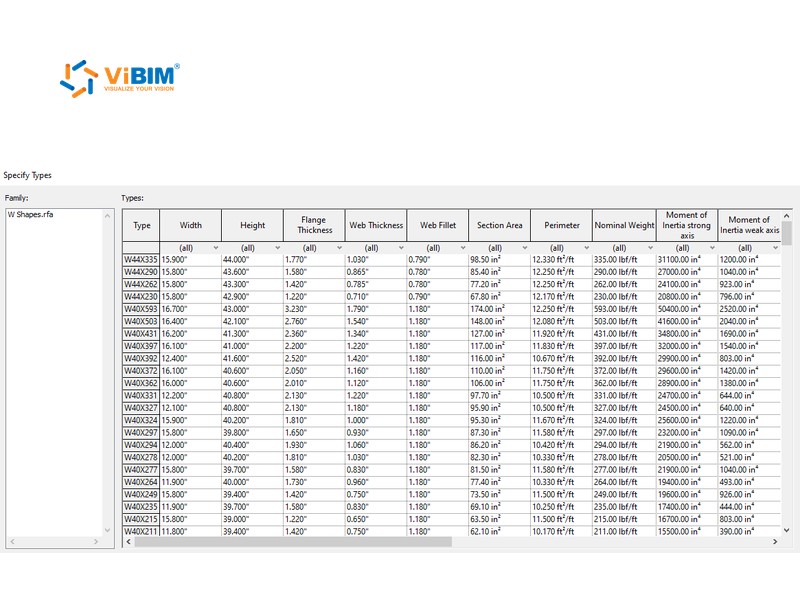Open the Nominal Weight (all) filter dropdown
This screenshot has height=600, width=800.
(624, 248)
